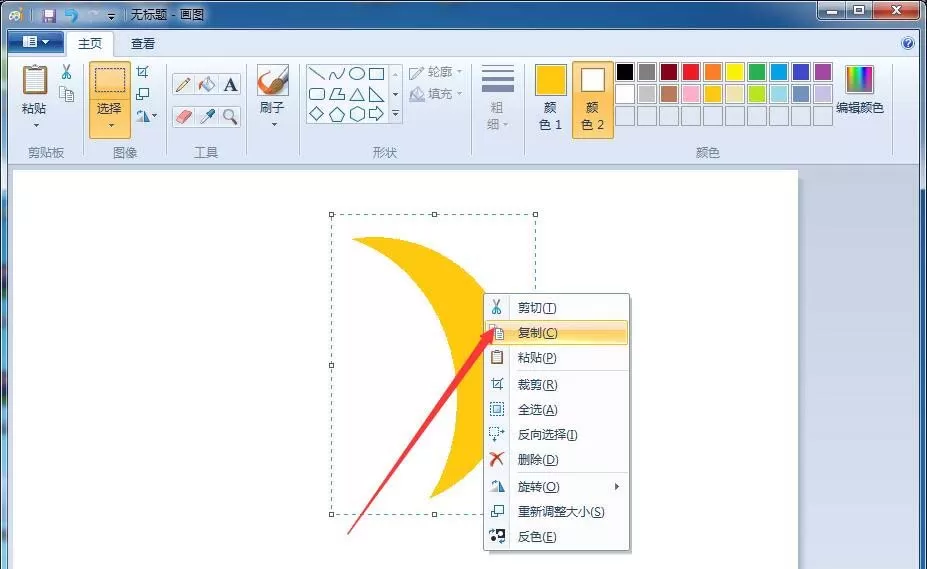Choose 粘贴(P) from context menu
The width and height of the screenshot is (927, 569).
[x=556, y=357]
